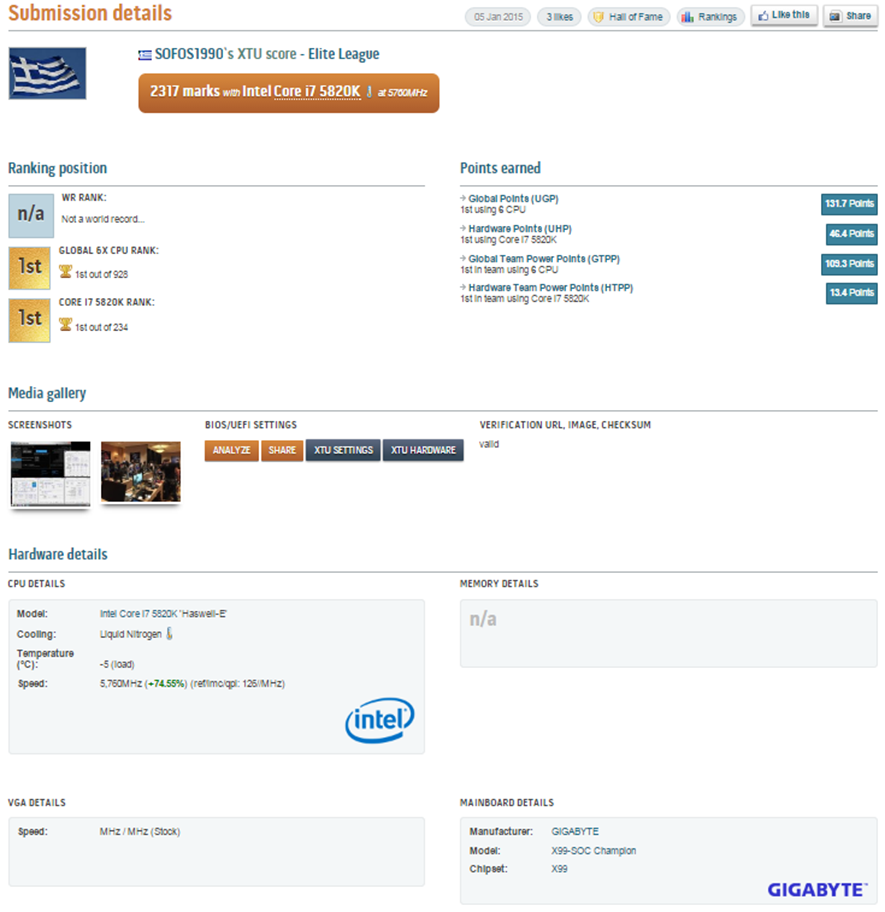Click 1st badge for Core i7 5820K rank

pyautogui.click(x=29, y=320)
